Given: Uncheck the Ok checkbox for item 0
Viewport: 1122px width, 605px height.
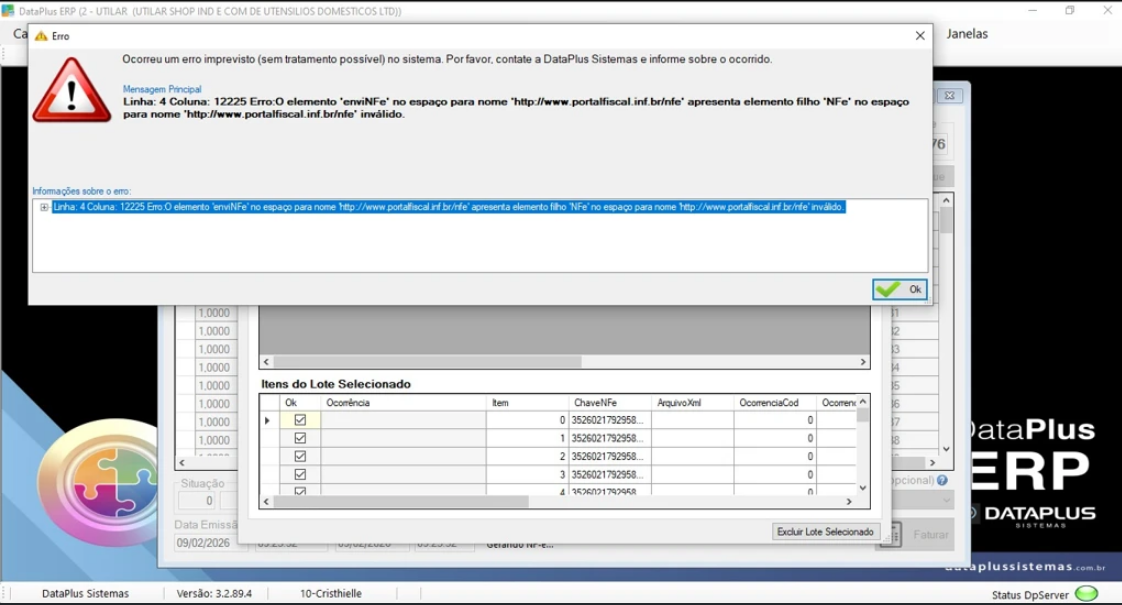Looking at the screenshot, I should (300, 420).
